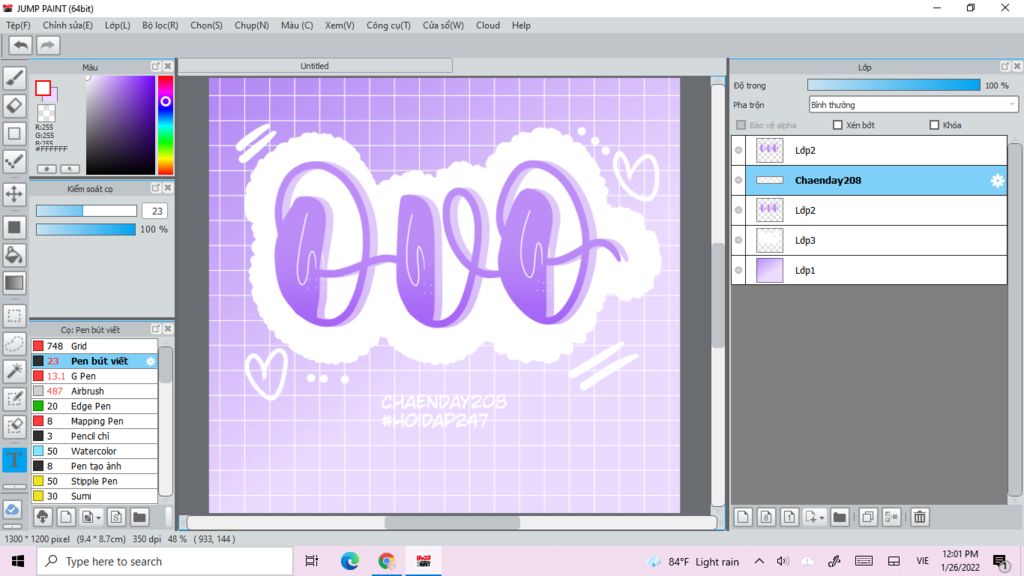The height and width of the screenshot is (576, 1024).
Task: Open the Cloud menu
Action: pyautogui.click(x=488, y=25)
